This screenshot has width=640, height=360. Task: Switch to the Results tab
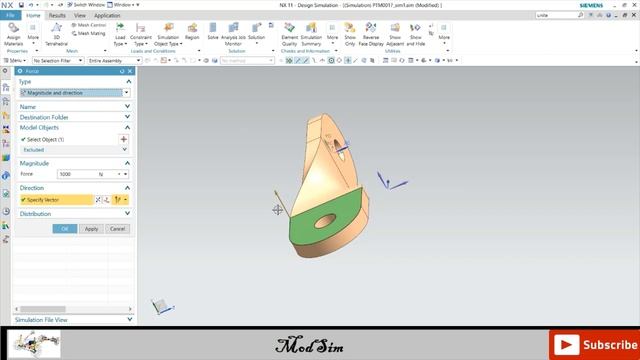pyautogui.click(x=57, y=16)
